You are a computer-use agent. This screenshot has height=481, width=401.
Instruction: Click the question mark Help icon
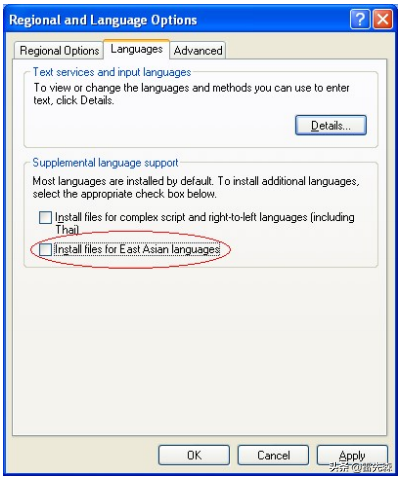coord(360,20)
